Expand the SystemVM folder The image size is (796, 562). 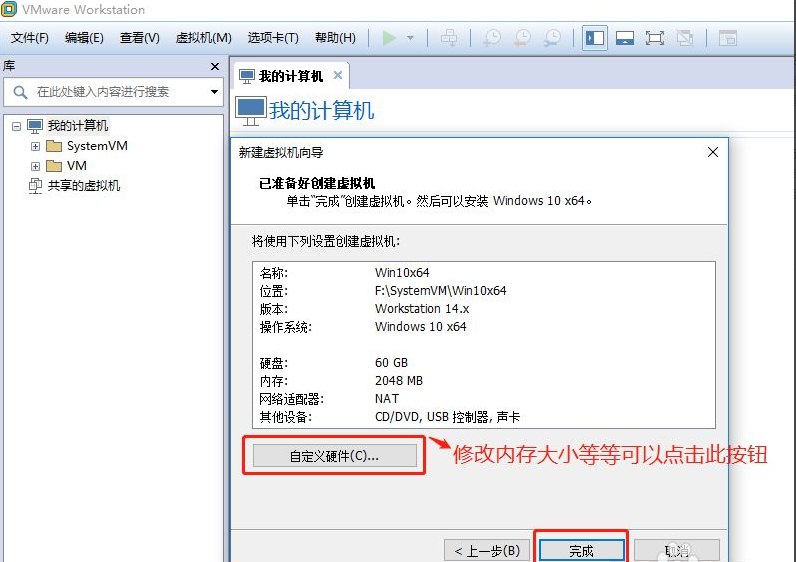(x=35, y=146)
